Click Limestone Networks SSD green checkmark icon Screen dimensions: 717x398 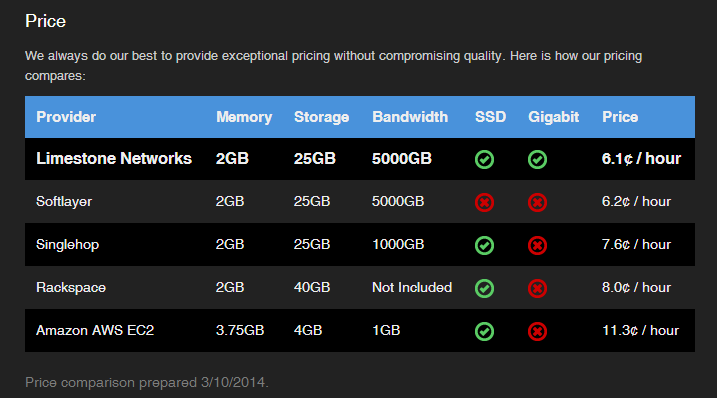click(x=484, y=160)
